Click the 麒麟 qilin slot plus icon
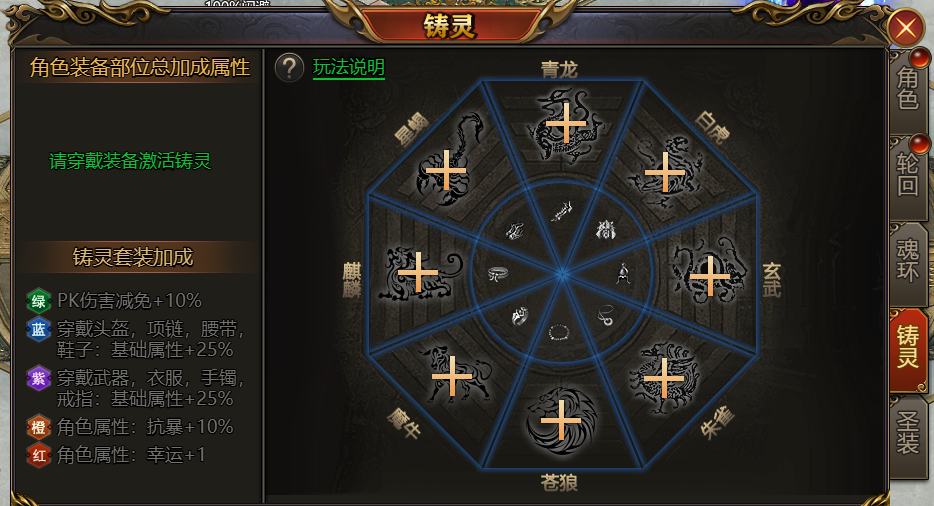This screenshot has height=506, width=934. tap(418, 272)
